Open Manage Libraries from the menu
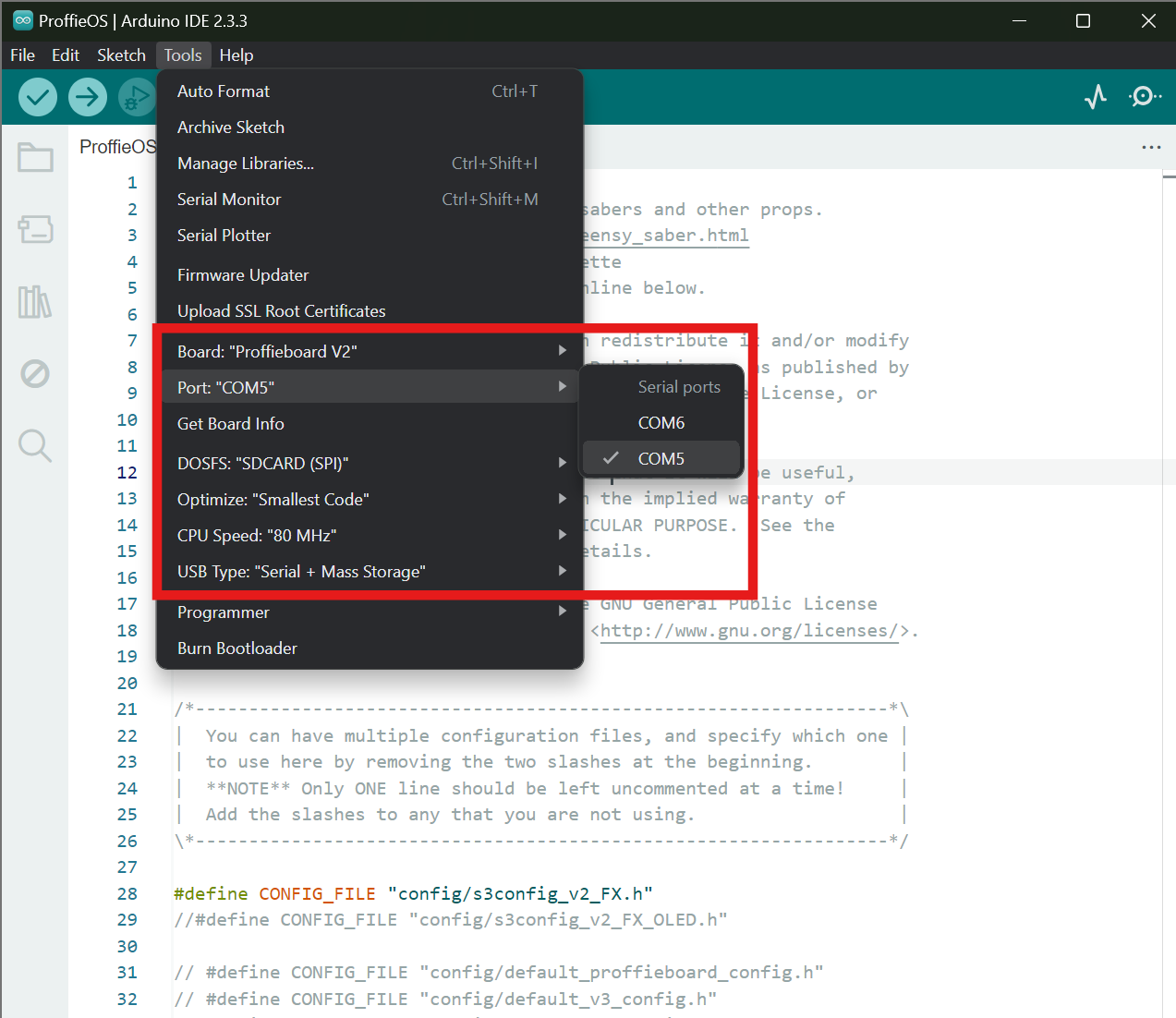This screenshot has height=1018, width=1176. (x=370, y=164)
